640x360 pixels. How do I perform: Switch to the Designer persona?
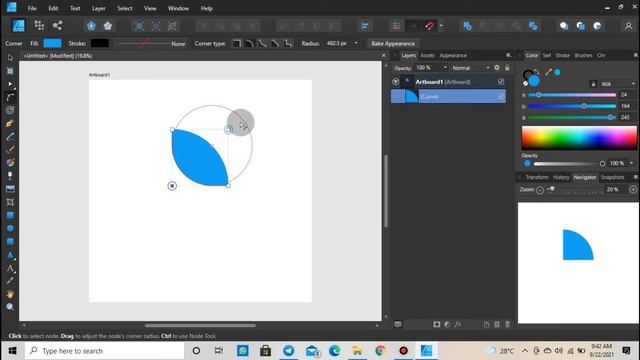point(18,26)
